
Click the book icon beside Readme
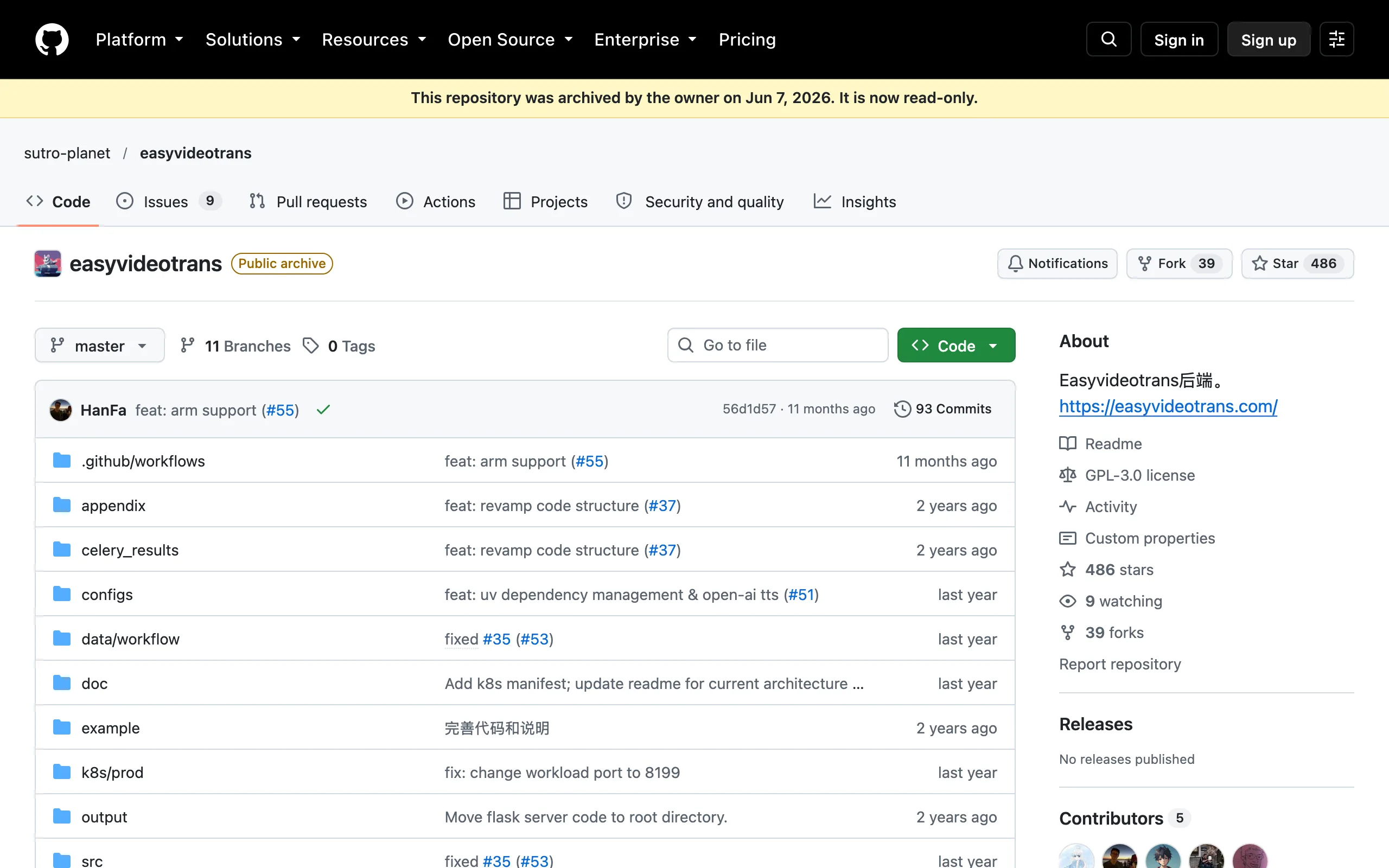pyautogui.click(x=1068, y=443)
